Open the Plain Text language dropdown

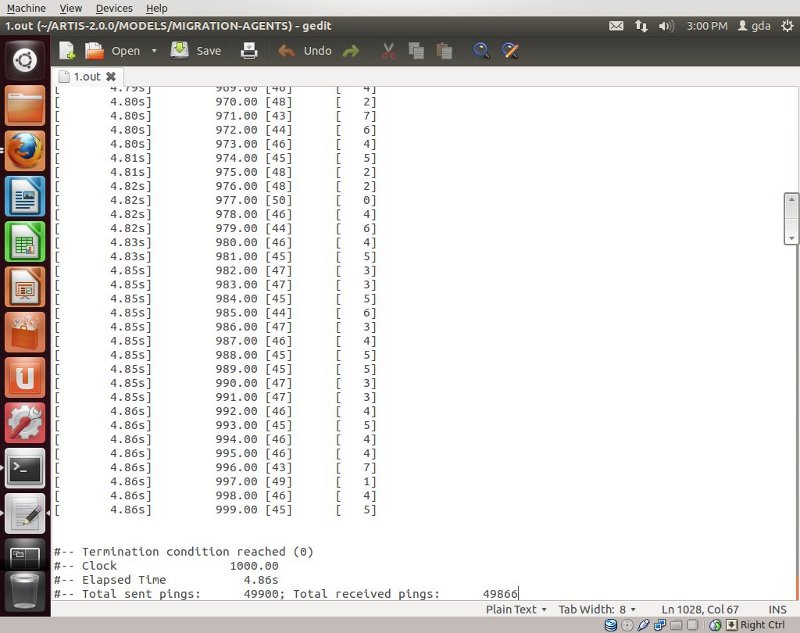click(x=516, y=609)
